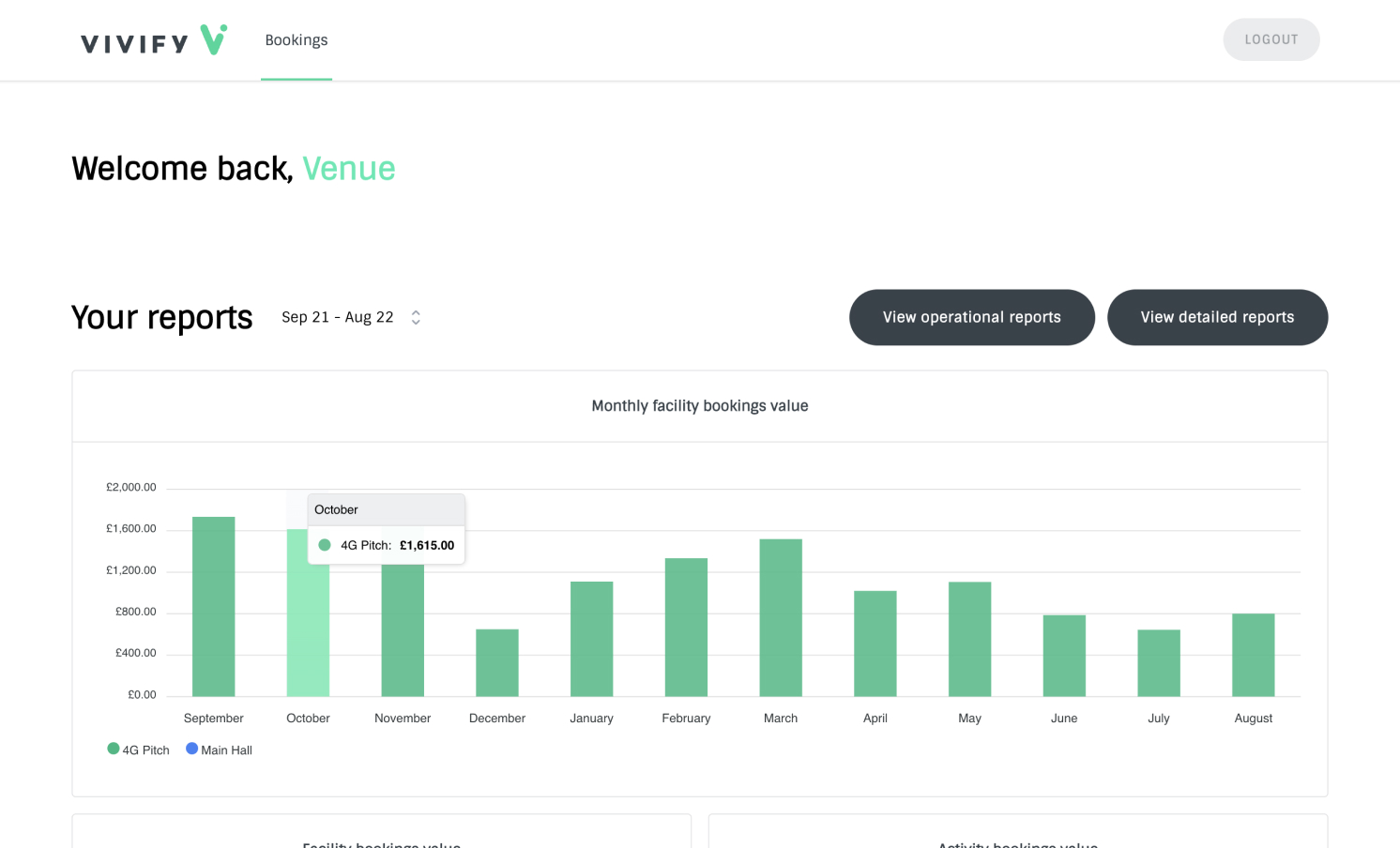Click the blue dot beside Main Hall legend
The width and height of the screenshot is (1400, 848).
click(x=191, y=749)
